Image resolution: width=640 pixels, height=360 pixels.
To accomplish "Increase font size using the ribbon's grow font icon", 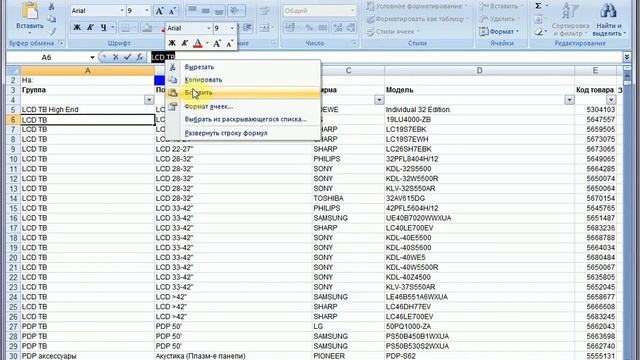I will point(160,11).
